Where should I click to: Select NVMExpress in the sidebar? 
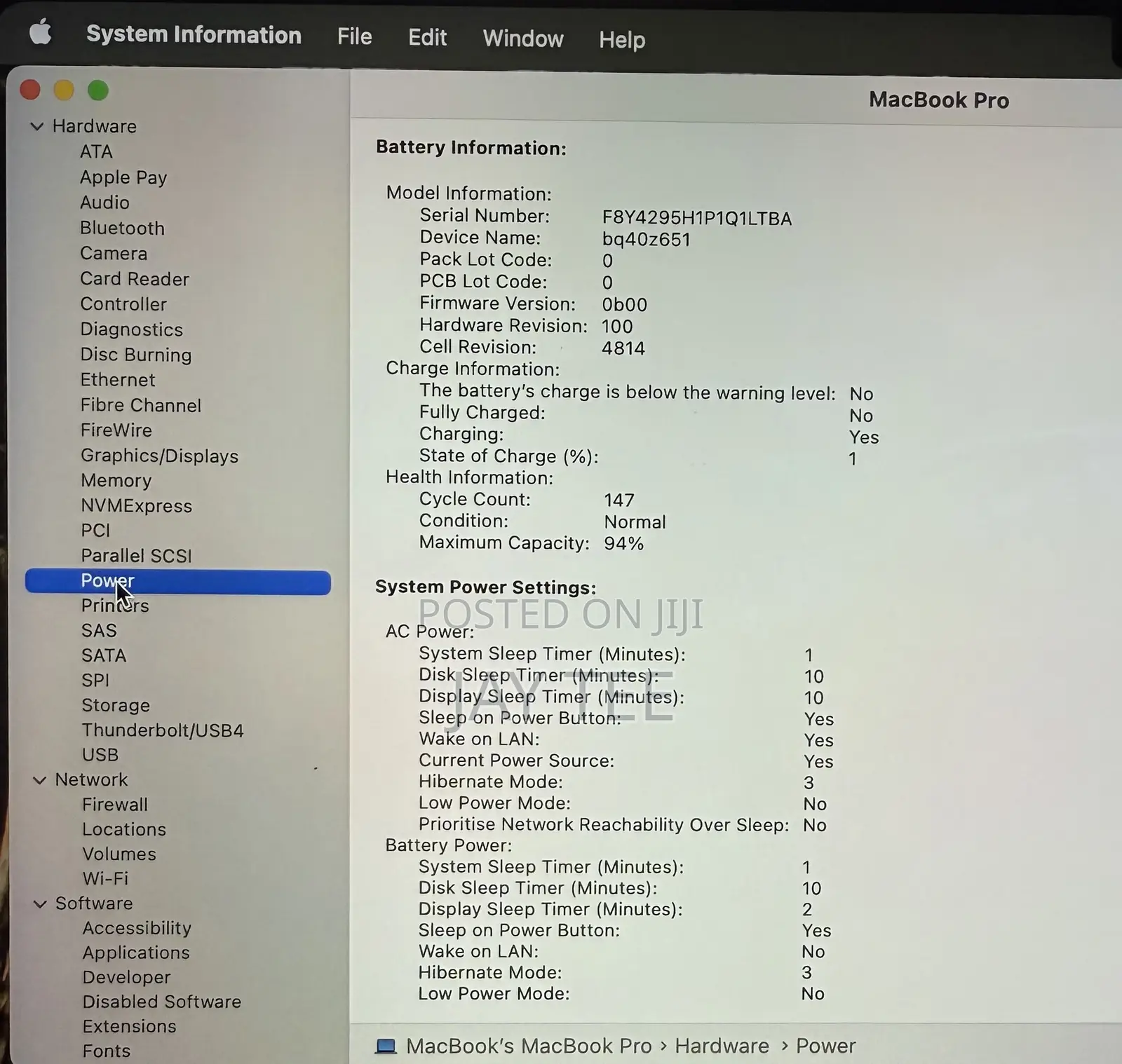(x=136, y=506)
